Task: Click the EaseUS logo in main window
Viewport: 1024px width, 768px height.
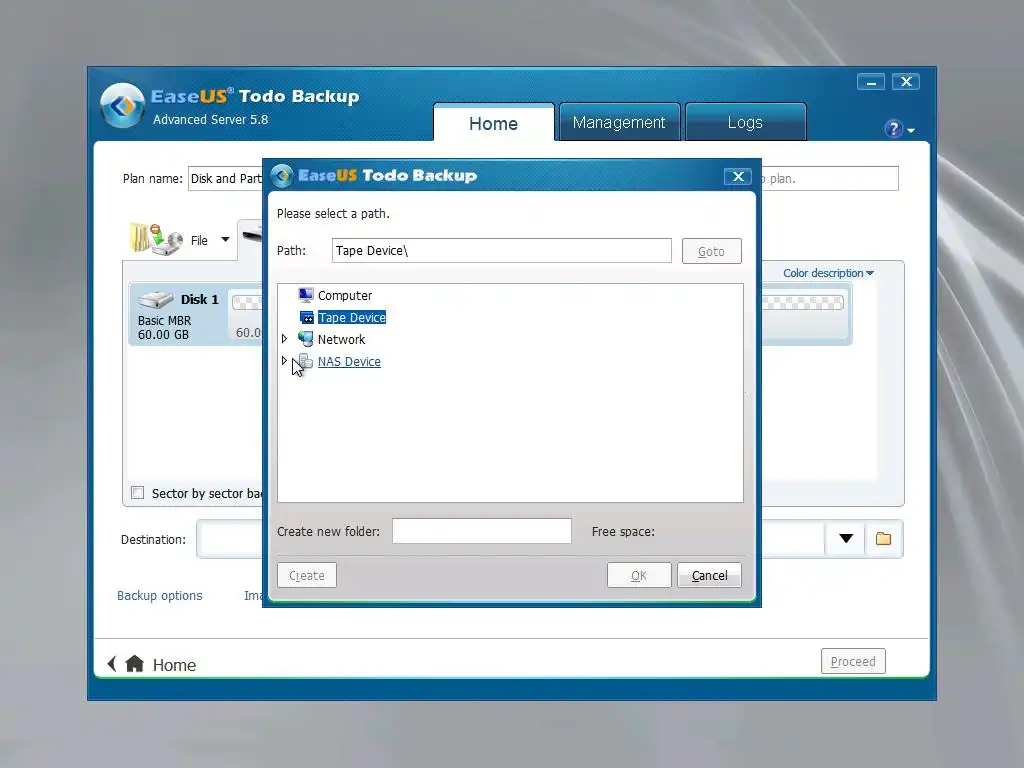Action: (x=122, y=105)
